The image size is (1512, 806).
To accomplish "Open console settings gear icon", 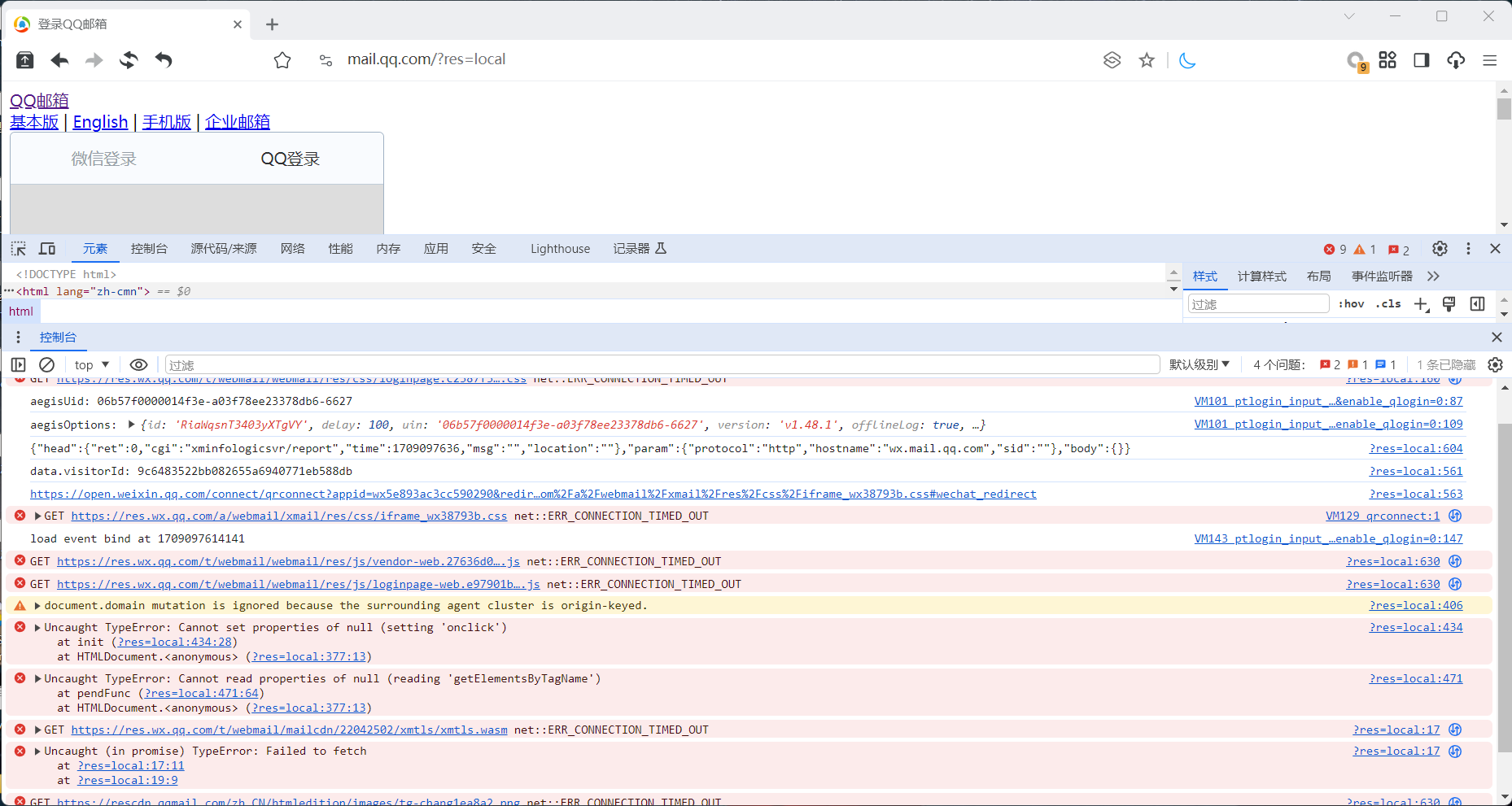I will [x=1495, y=365].
